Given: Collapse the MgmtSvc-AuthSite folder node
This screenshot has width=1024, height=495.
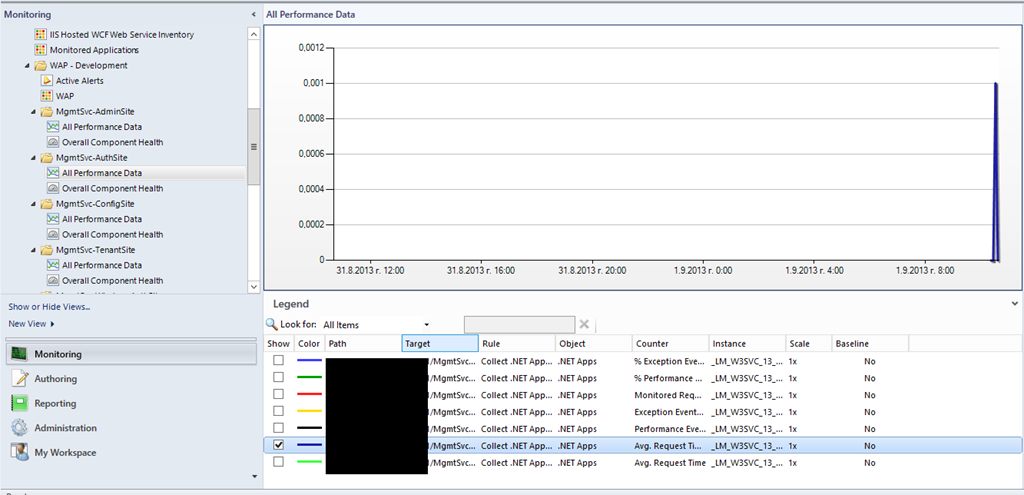Looking at the screenshot, I should tap(34, 158).
